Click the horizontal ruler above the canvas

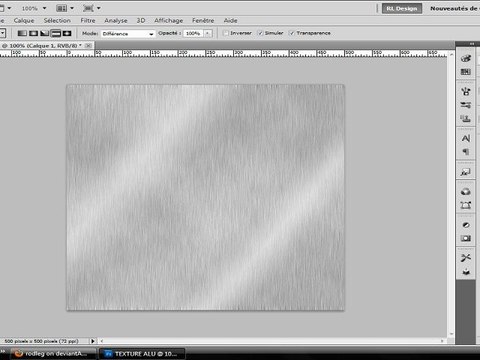coord(223,53)
